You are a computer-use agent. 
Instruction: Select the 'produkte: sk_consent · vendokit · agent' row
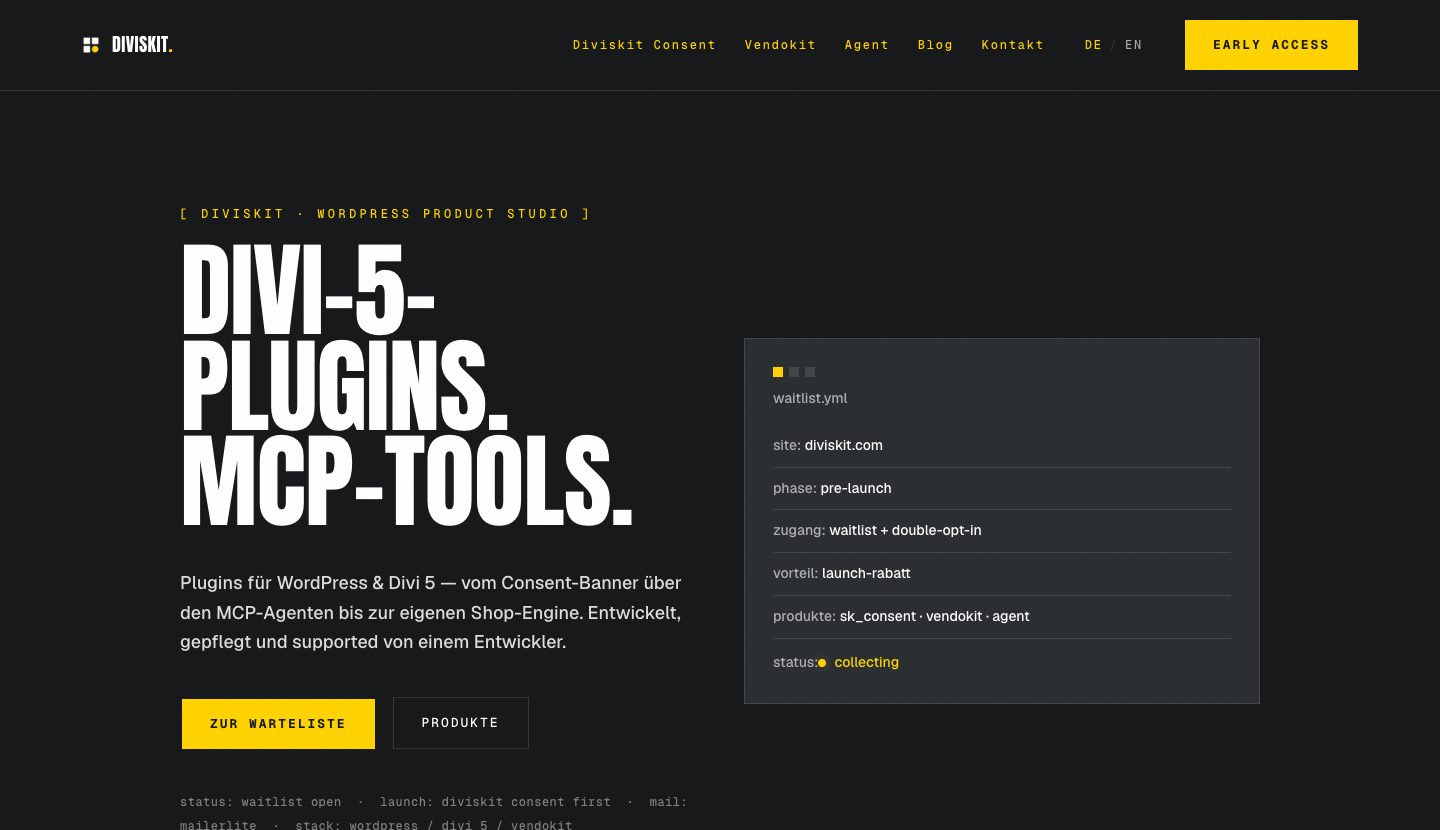tap(1002, 617)
